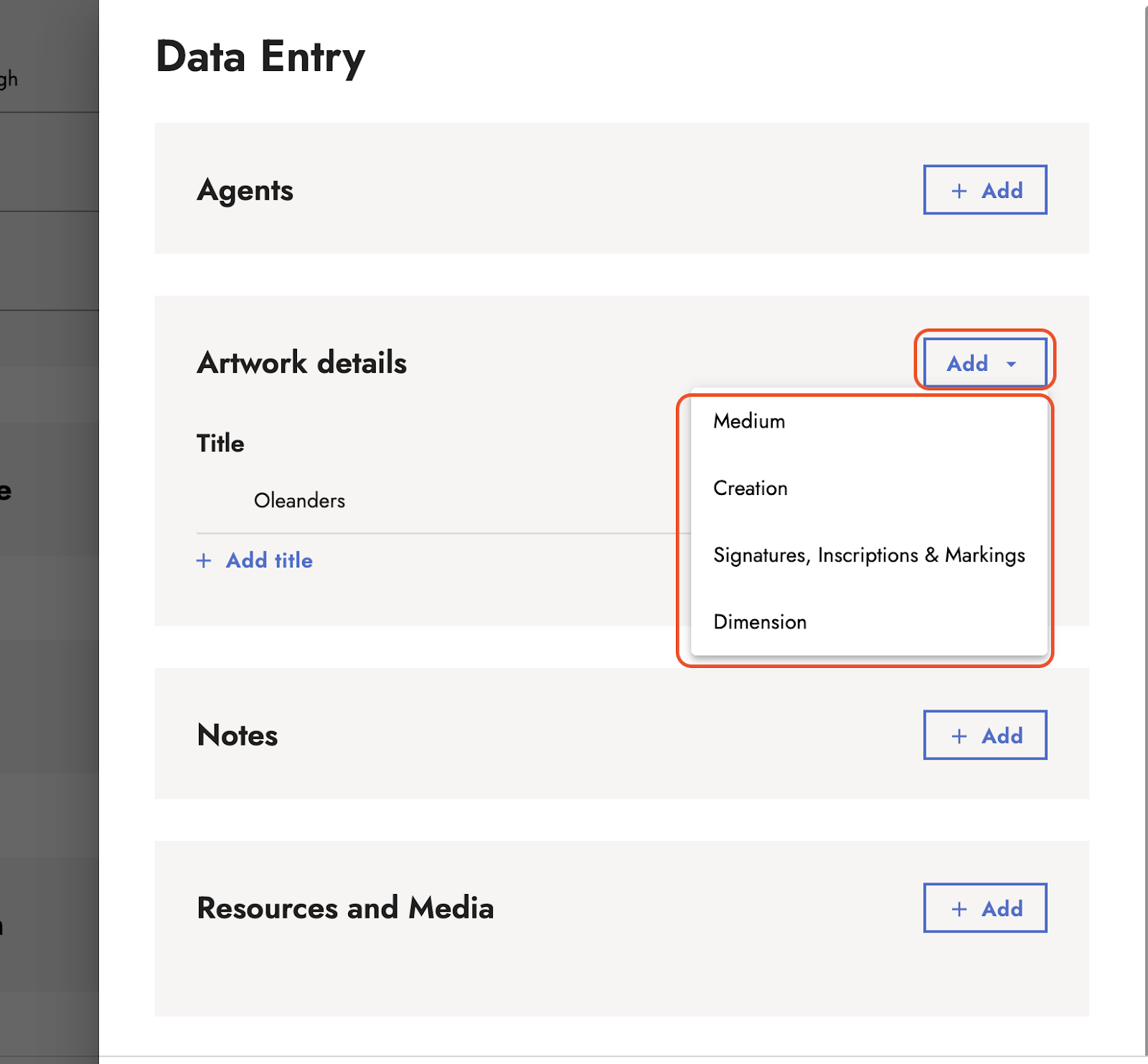This screenshot has width=1148, height=1064.
Task: Click the Add text in Artwork details
Action: click(967, 364)
